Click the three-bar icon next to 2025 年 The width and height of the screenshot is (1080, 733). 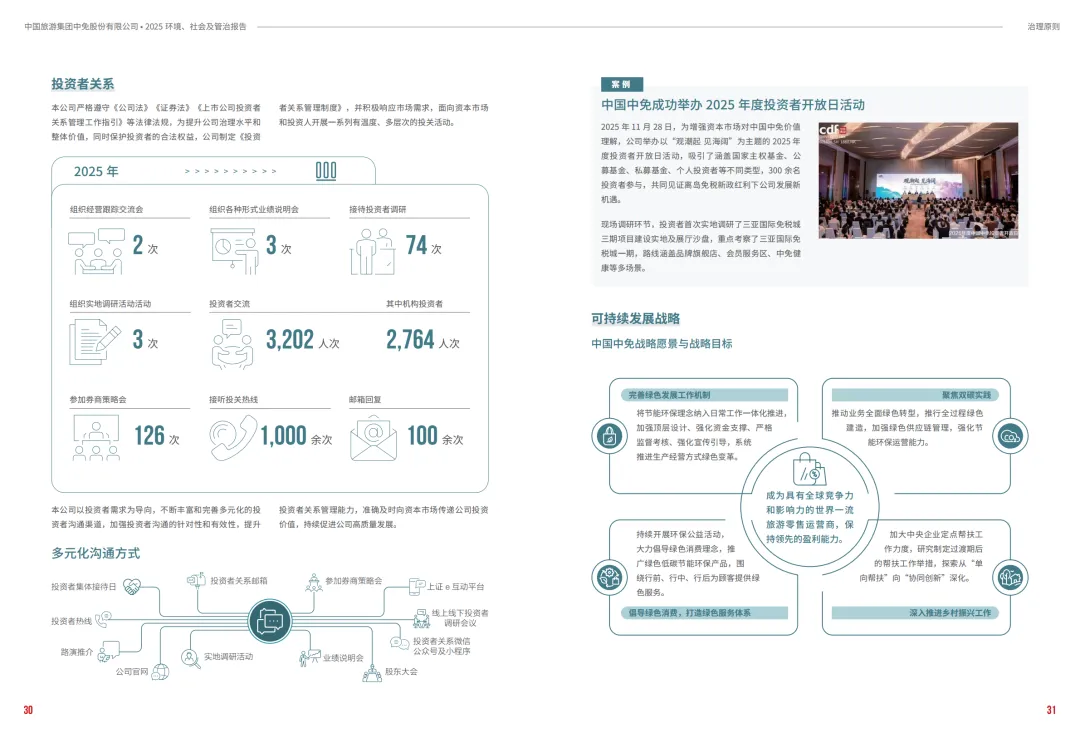[326, 171]
